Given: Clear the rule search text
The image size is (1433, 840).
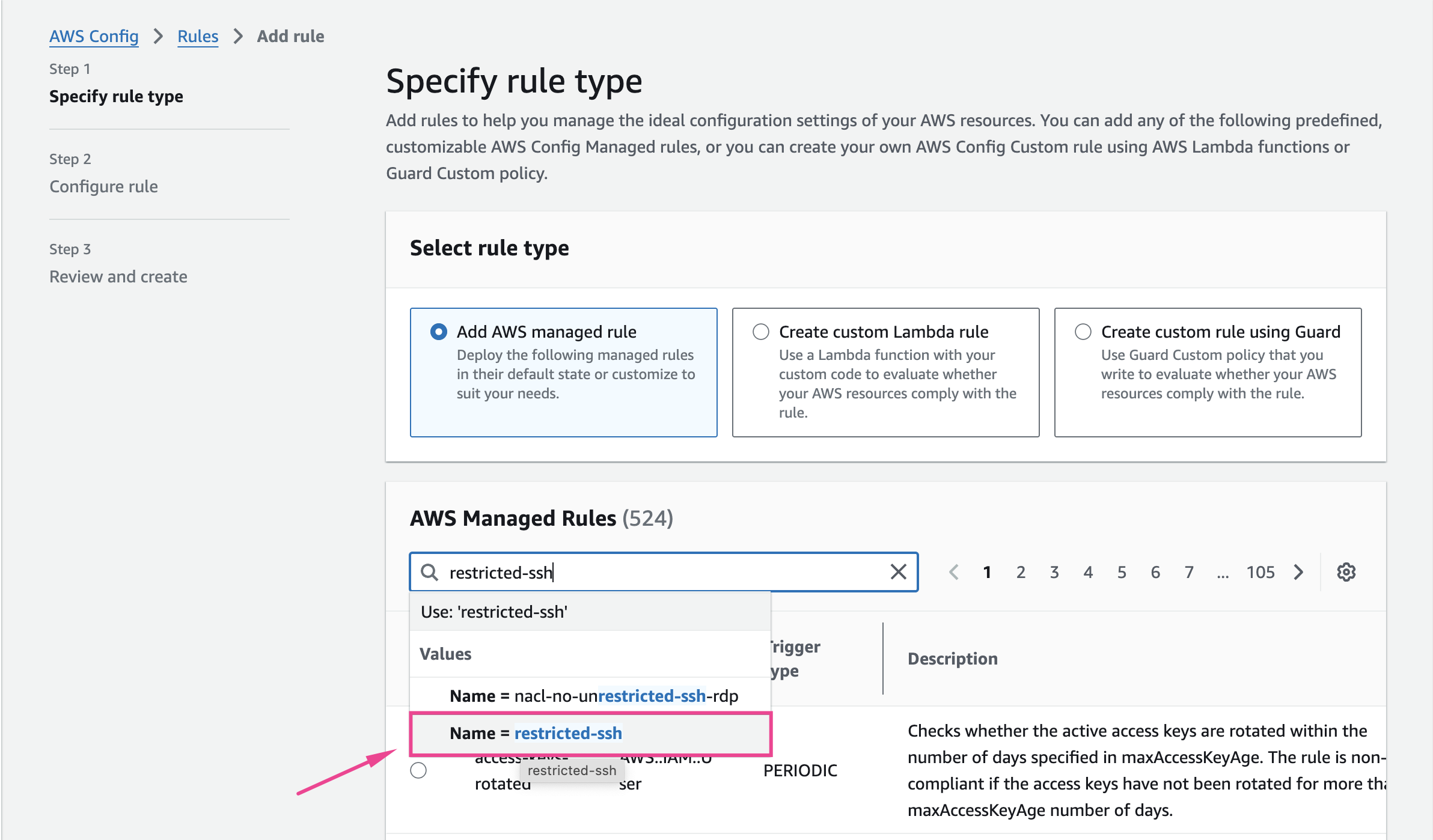Looking at the screenshot, I should click(898, 572).
